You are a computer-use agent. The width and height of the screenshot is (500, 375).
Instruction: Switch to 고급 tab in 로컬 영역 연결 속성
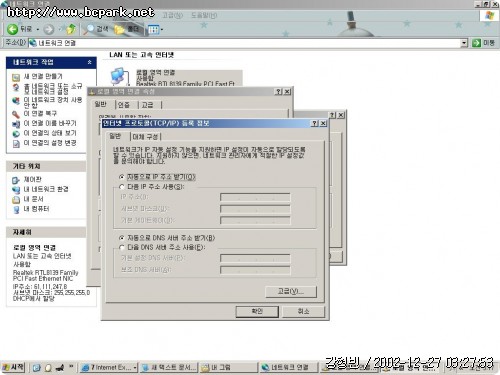click(x=147, y=105)
